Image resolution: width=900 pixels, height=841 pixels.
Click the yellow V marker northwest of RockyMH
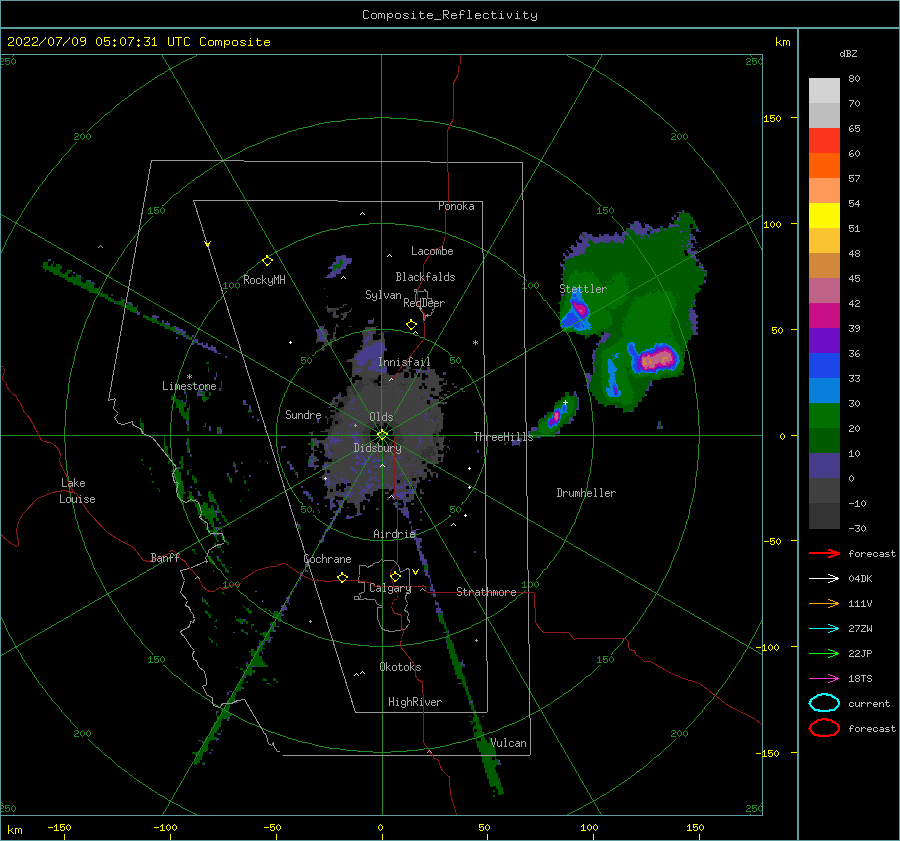(x=207, y=244)
